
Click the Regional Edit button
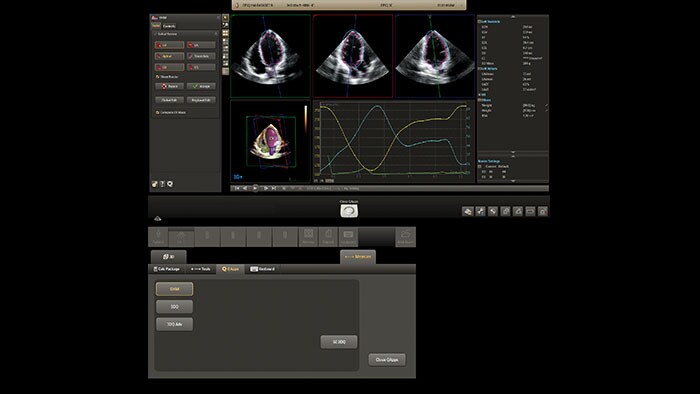[x=201, y=100]
